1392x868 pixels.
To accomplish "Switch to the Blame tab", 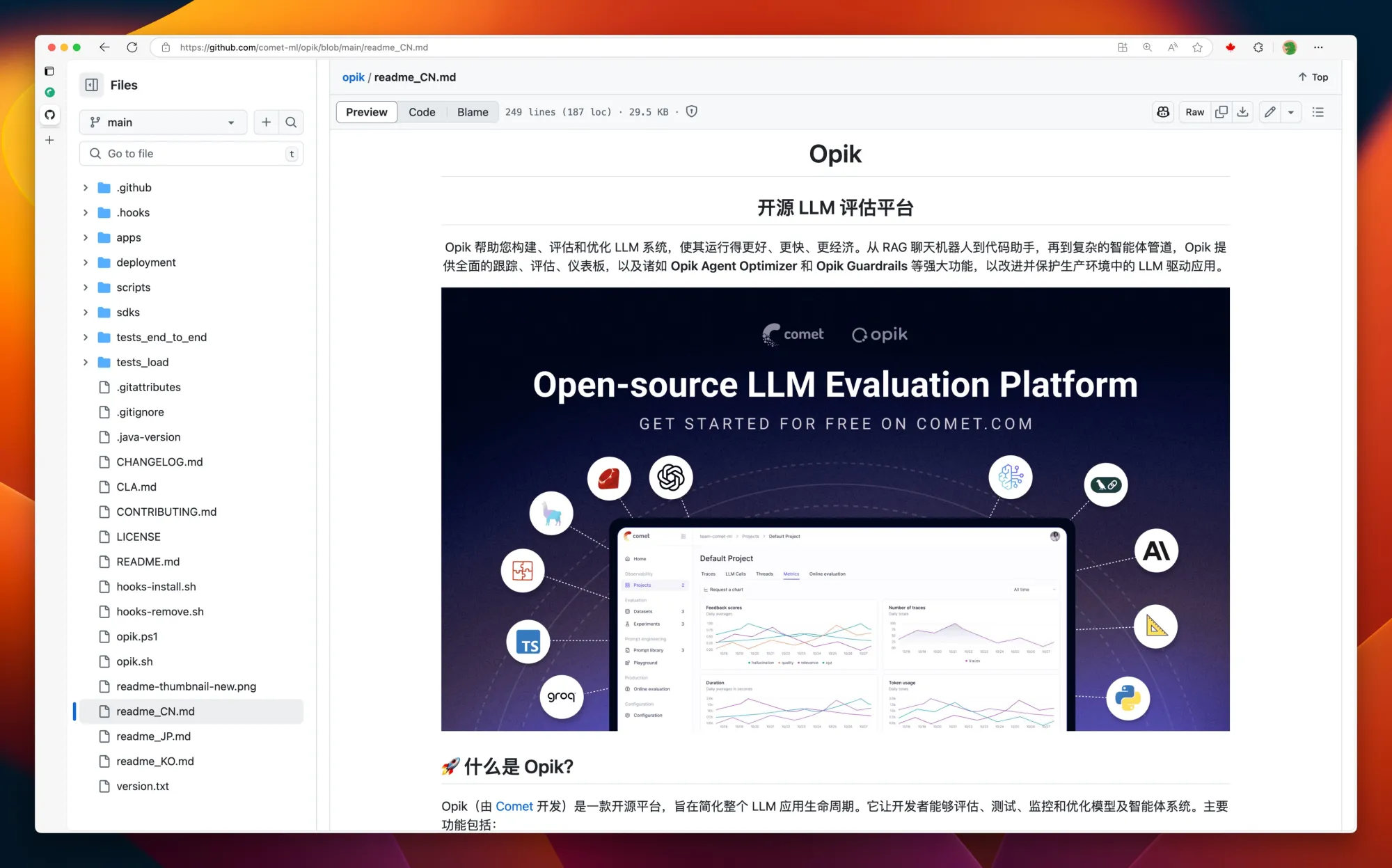I will click(x=473, y=112).
